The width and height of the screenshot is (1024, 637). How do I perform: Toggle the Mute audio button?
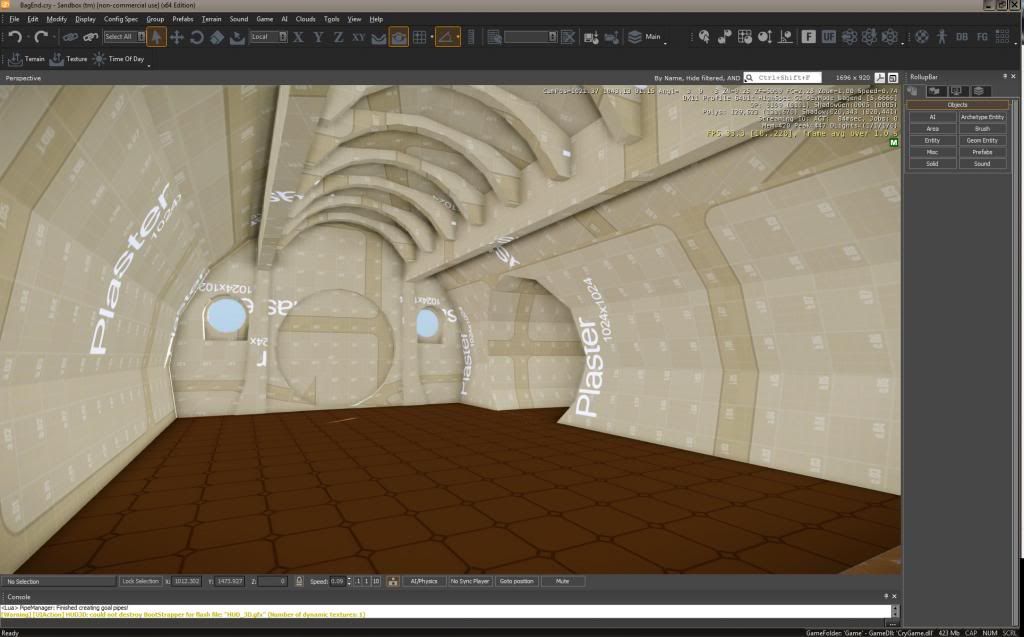coord(562,581)
